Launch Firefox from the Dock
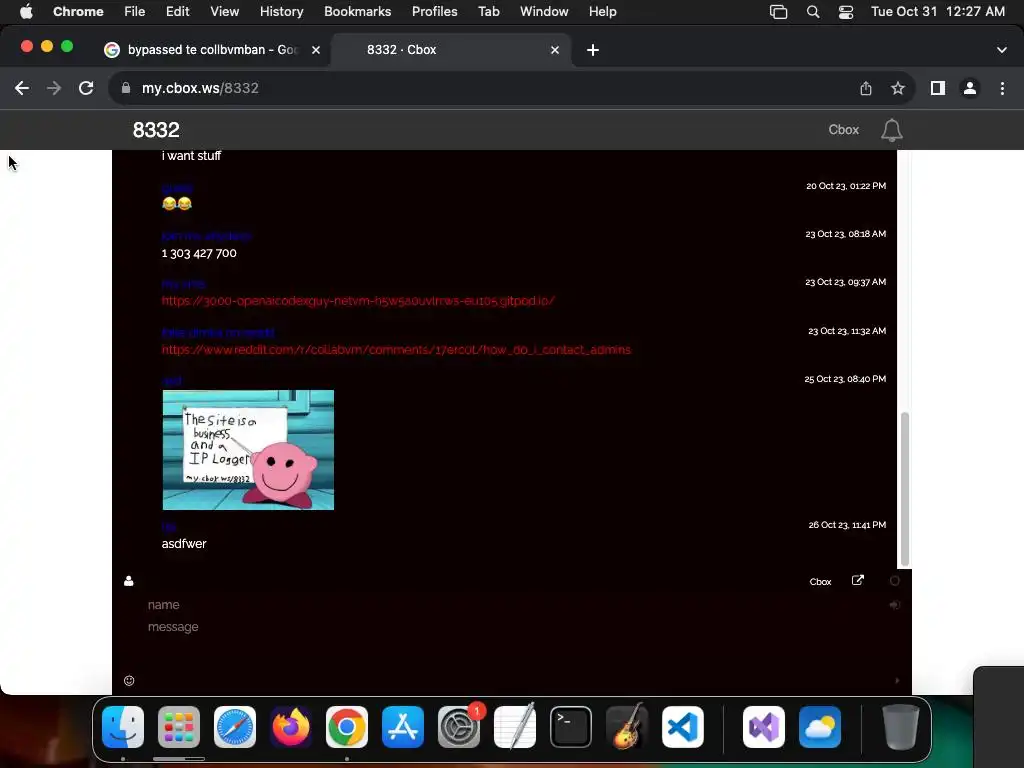Image resolution: width=1024 pixels, height=768 pixels. [291, 727]
